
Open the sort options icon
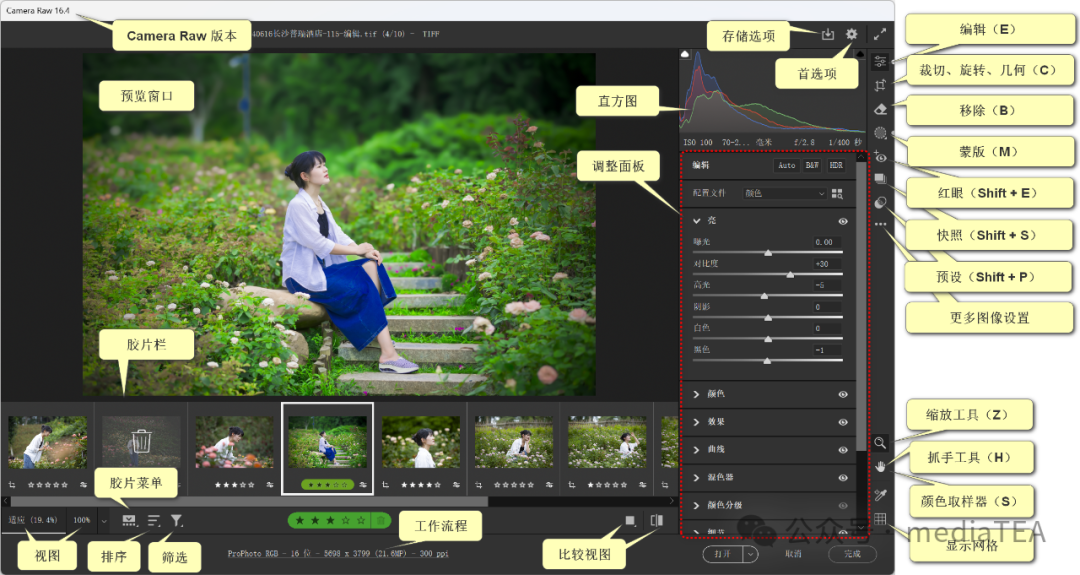[154, 521]
